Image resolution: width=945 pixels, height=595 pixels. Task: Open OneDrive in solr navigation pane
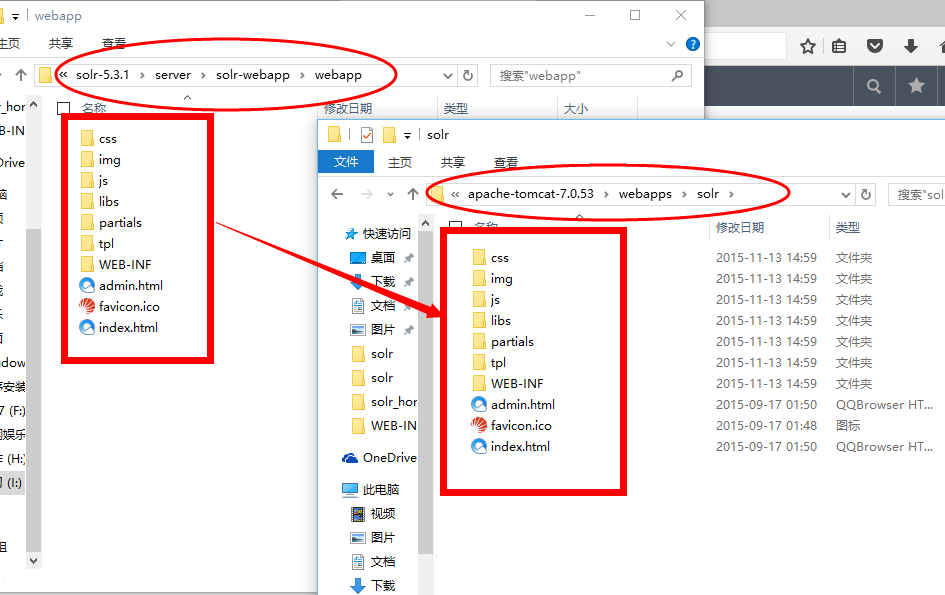(x=379, y=458)
